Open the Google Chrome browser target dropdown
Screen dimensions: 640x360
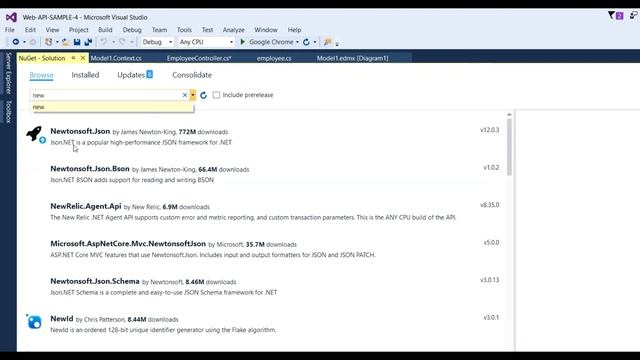pos(297,42)
